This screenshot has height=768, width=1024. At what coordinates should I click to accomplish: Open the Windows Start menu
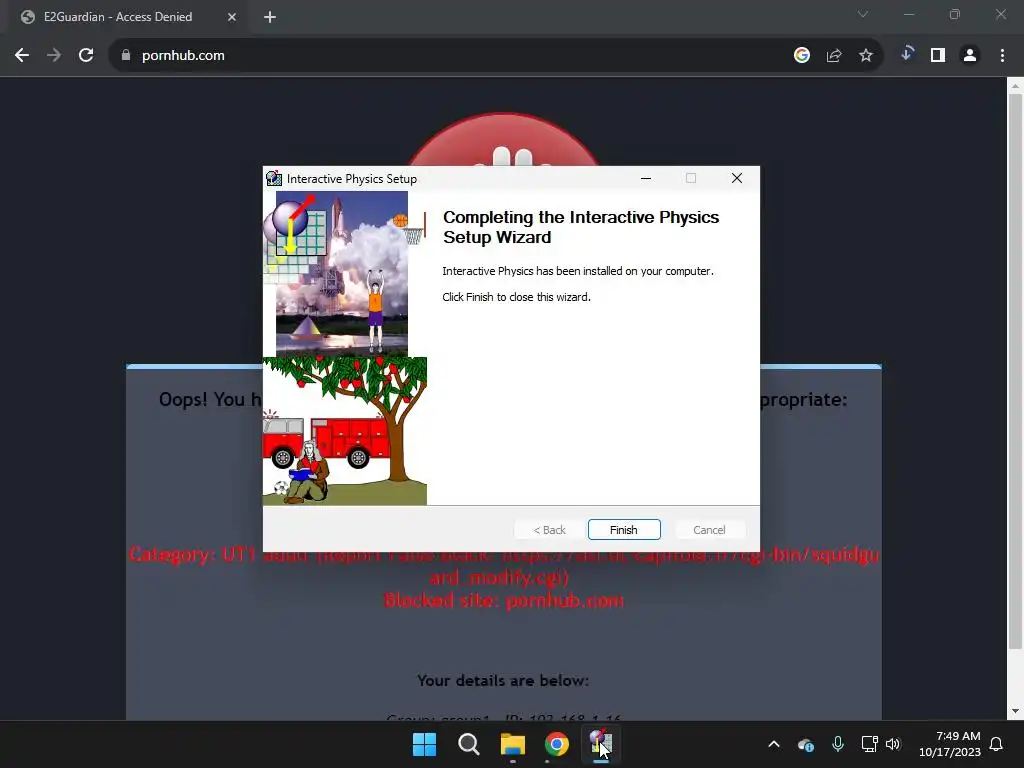pos(424,744)
